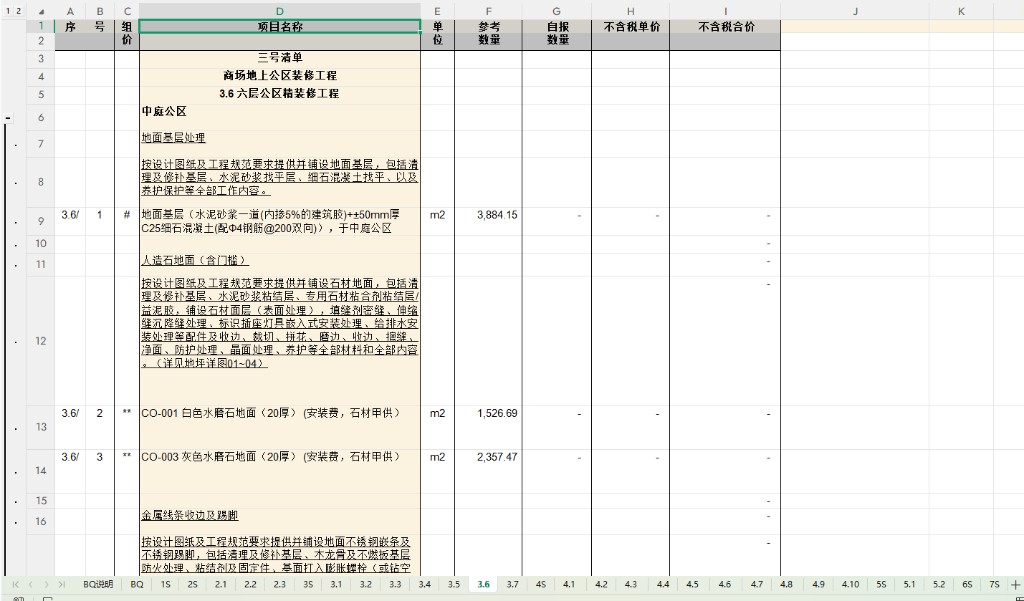Select the 金属线条收边及踢脚 cell
1024x601 pixels.
[x=280, y=521]
